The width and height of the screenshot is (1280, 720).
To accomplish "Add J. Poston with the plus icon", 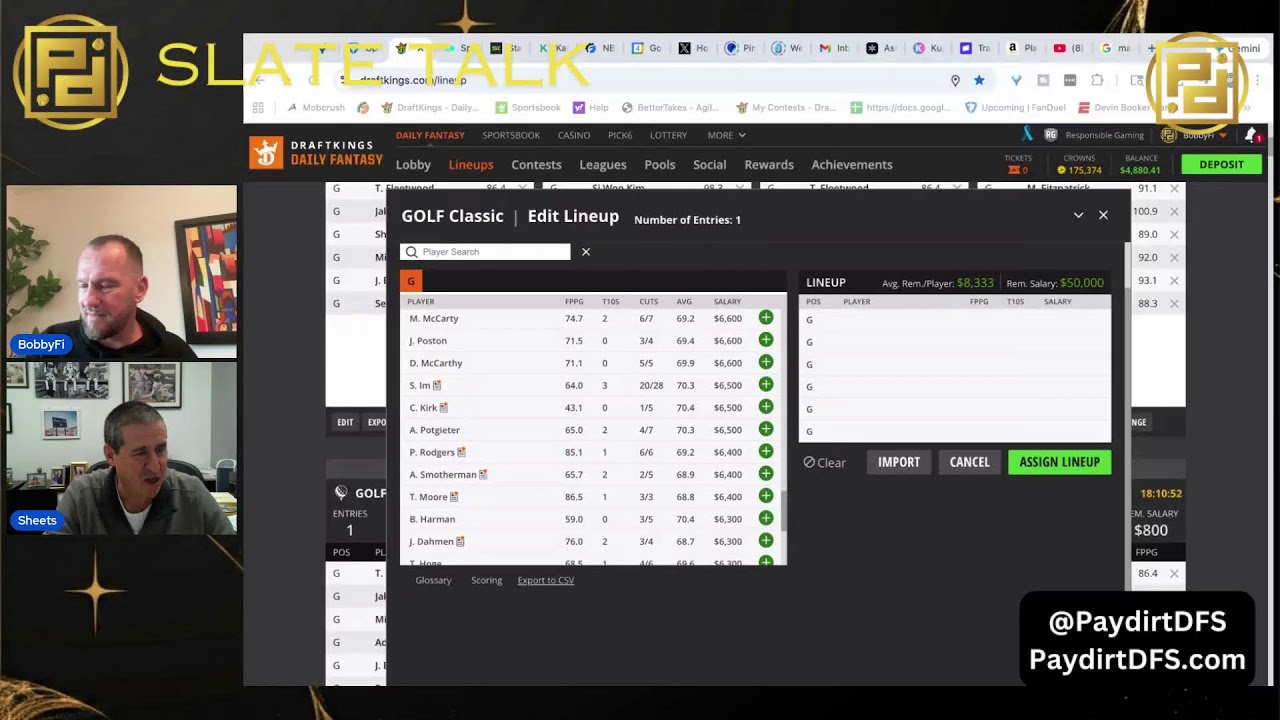I will 766,340.
